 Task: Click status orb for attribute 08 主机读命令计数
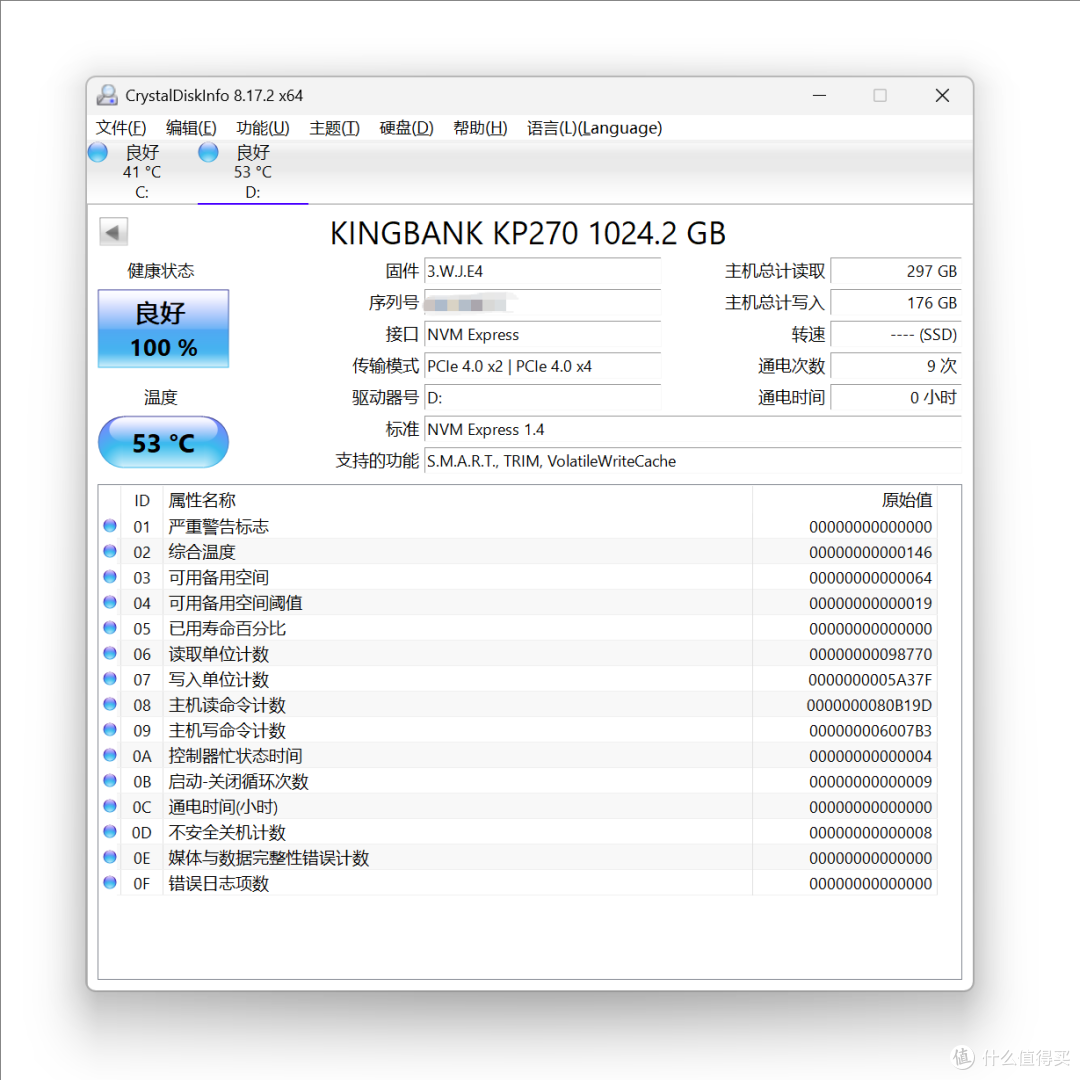point(110,705)
